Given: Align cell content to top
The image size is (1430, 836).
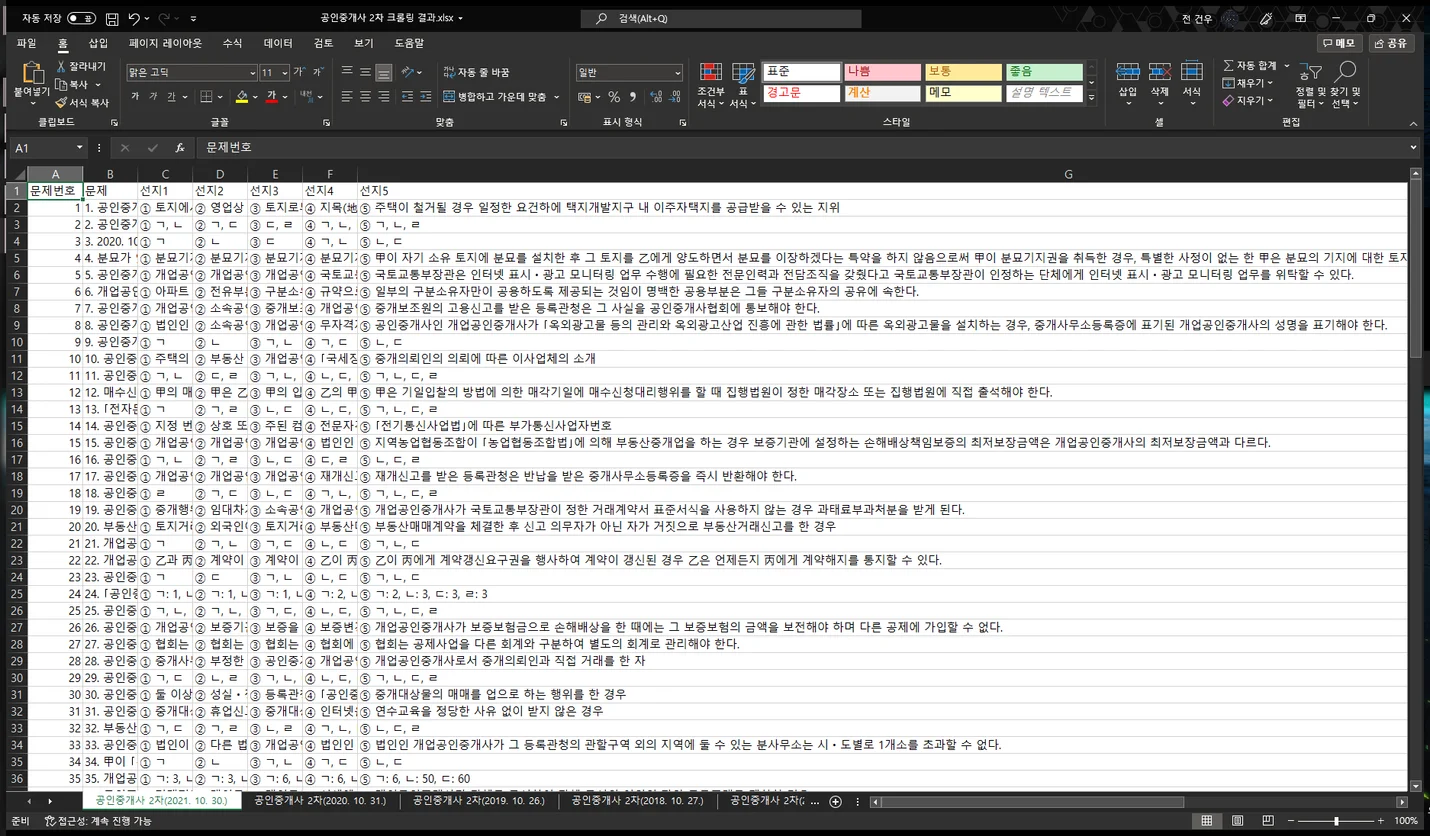Looking at the screenshot, I should point(347,72).
